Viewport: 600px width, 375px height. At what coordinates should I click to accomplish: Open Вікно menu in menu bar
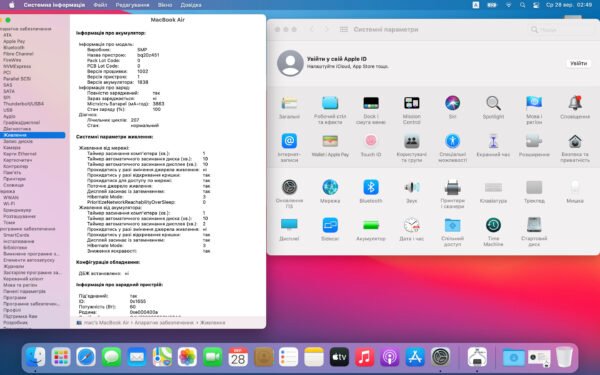coord(165,5)
